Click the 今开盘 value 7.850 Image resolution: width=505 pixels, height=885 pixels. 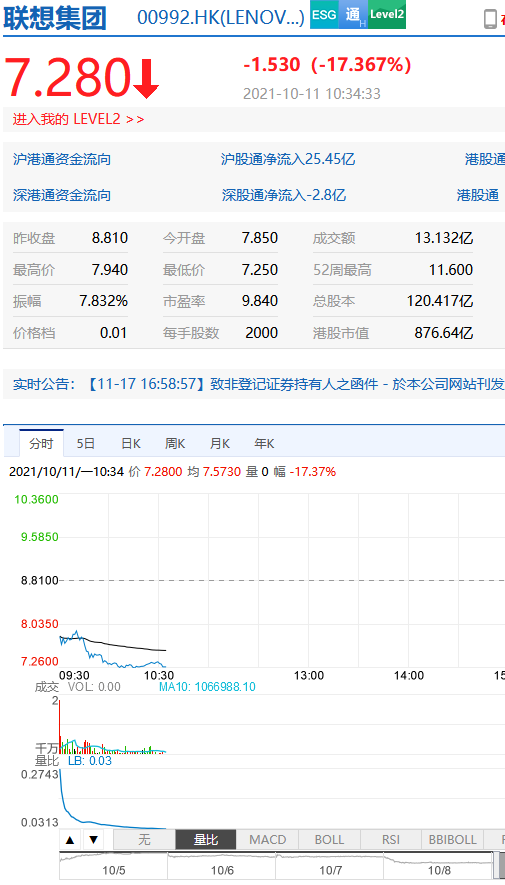click(260, 238)
